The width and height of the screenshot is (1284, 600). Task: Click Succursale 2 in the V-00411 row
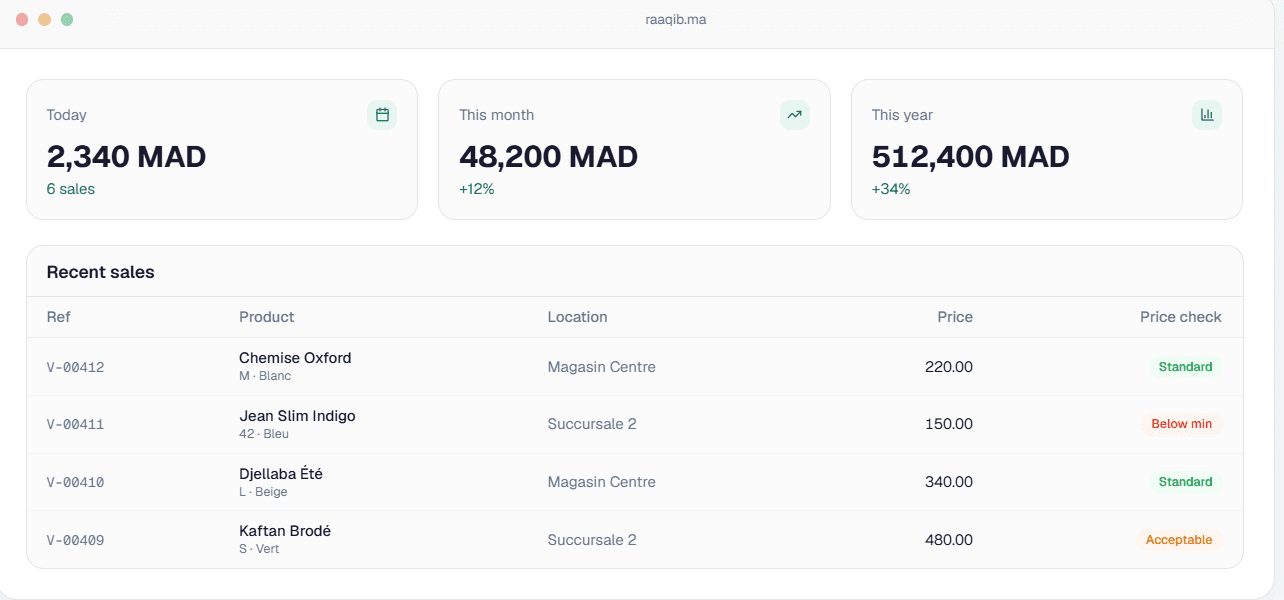(x=592, y=424)
